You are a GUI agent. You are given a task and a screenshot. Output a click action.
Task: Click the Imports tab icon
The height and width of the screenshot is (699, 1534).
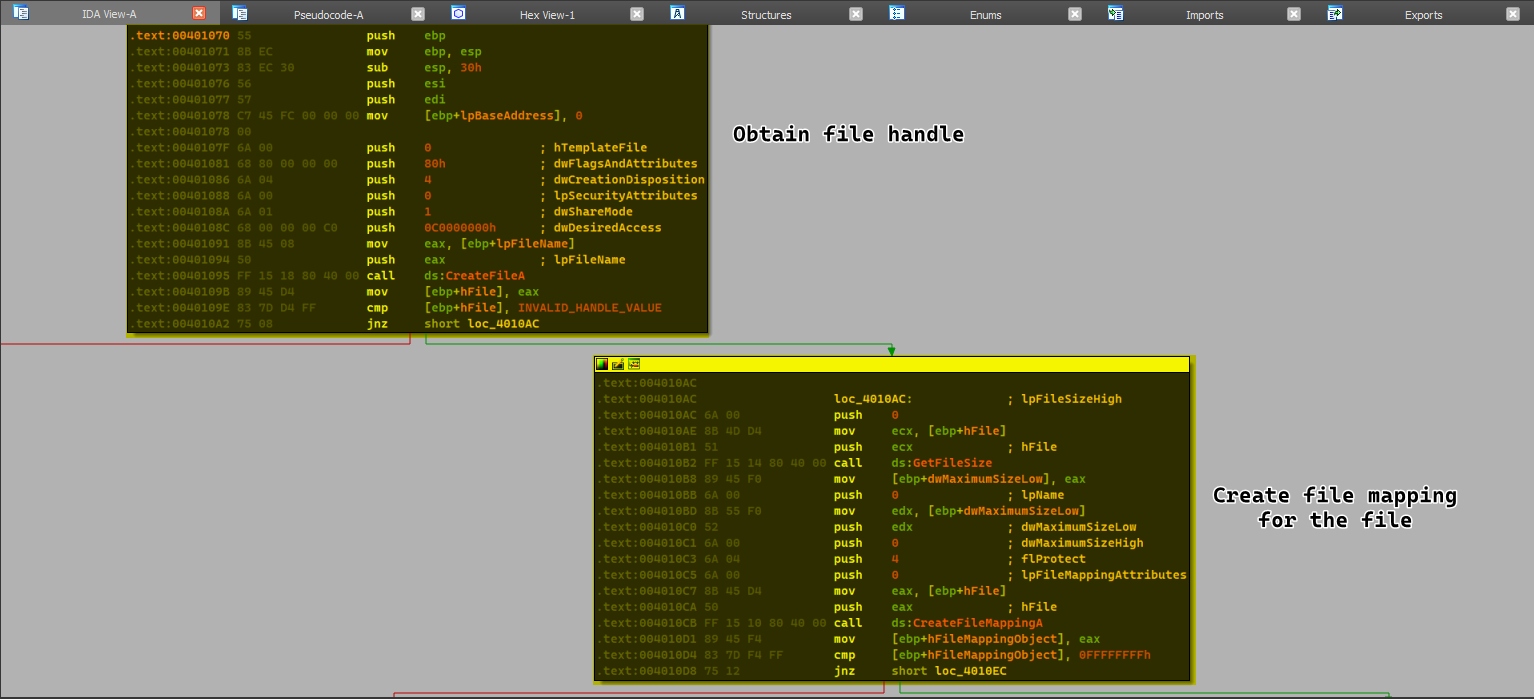1116,14
